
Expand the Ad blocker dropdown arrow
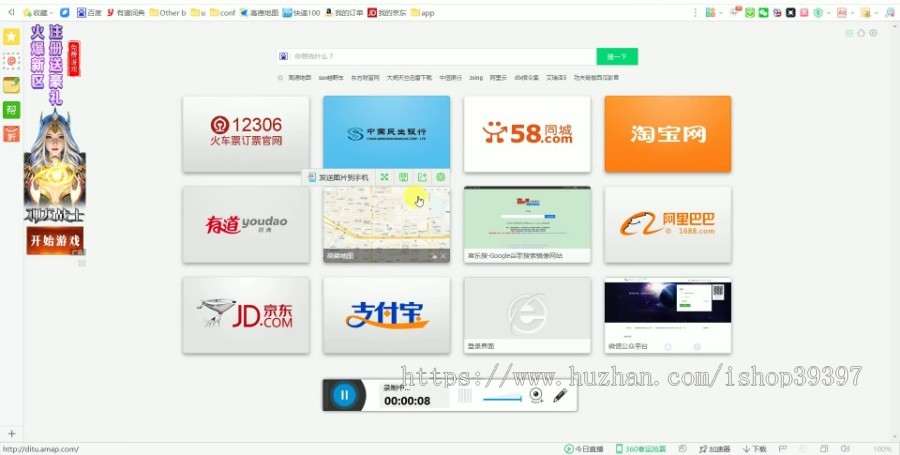tap(852, 13)
